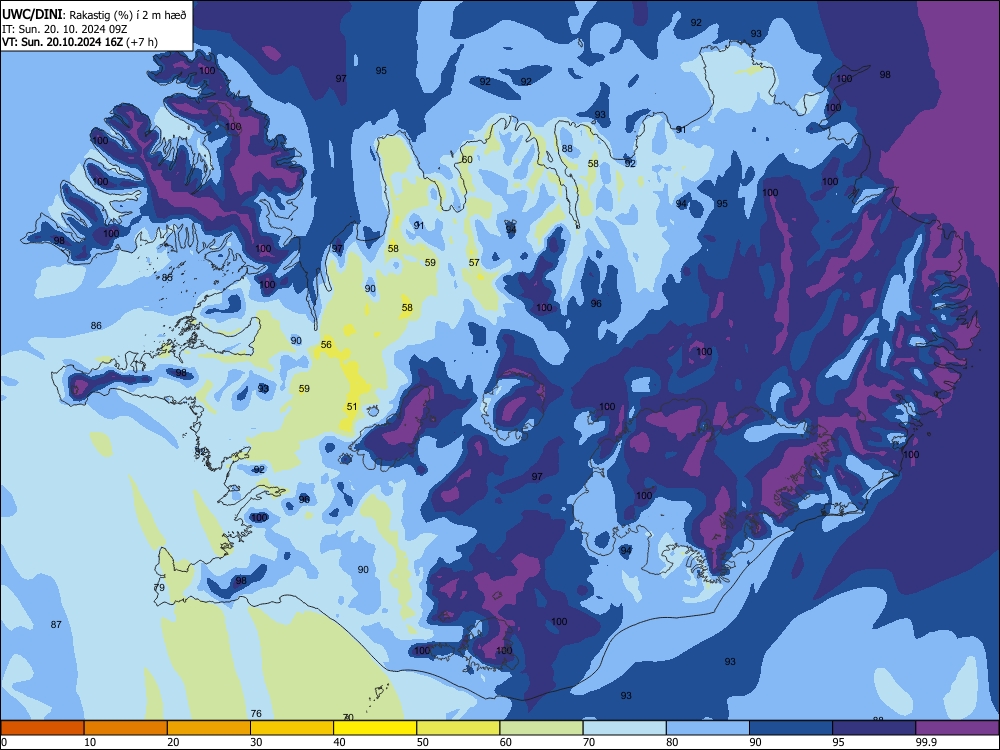Image resolution: width=1000 pixels, height=750 pixels.
Task: Click the 'IT: Sun. 20. 10. 2024 09Z' line
Action: point(64,29)
